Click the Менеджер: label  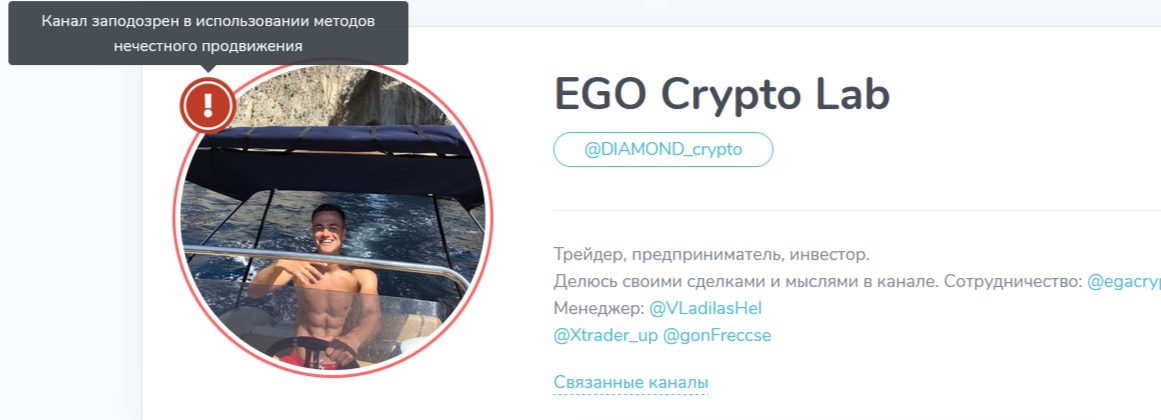click(x=599, y=307)
